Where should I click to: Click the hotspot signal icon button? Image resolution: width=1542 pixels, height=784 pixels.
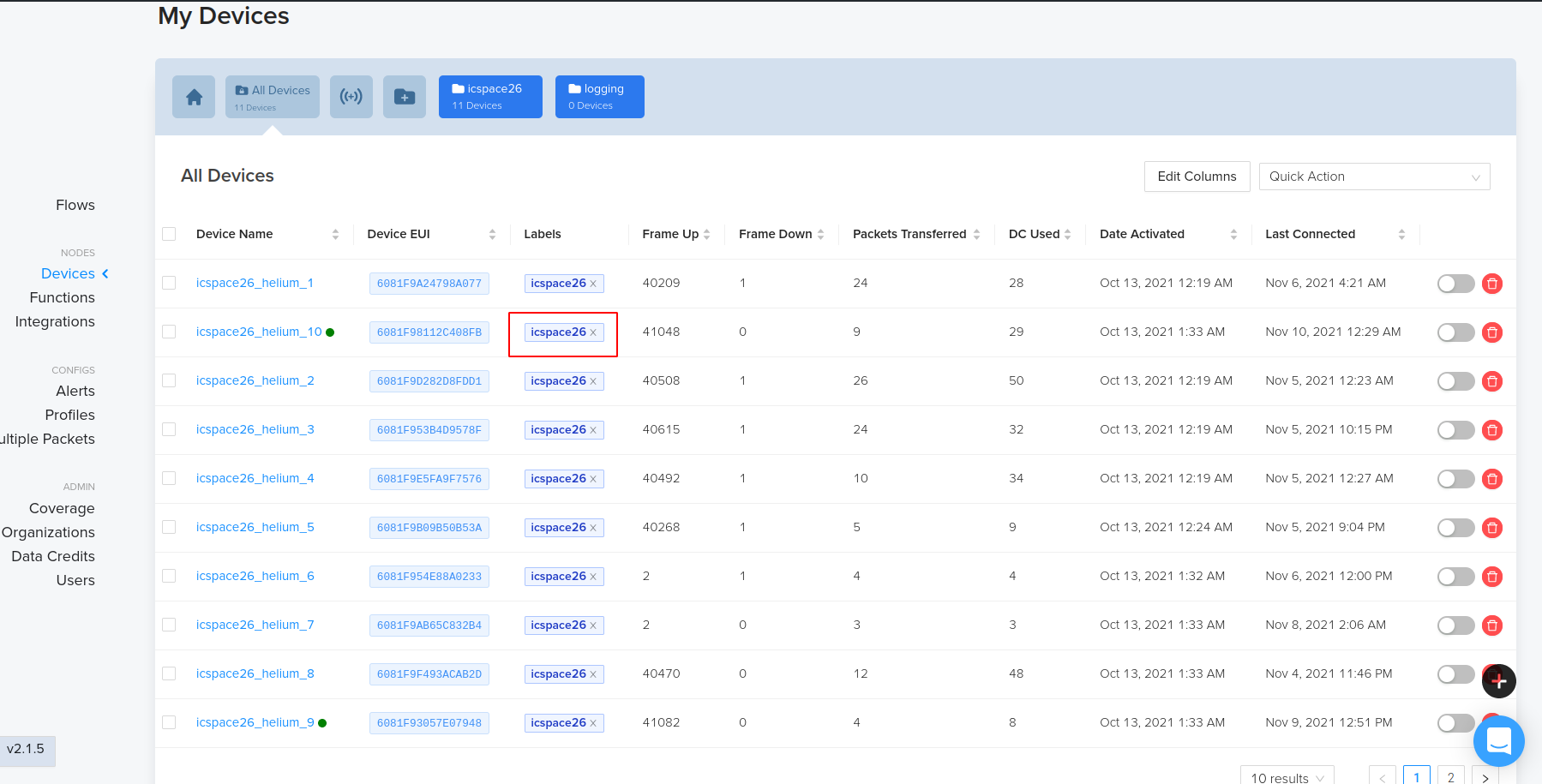[351, 97]
